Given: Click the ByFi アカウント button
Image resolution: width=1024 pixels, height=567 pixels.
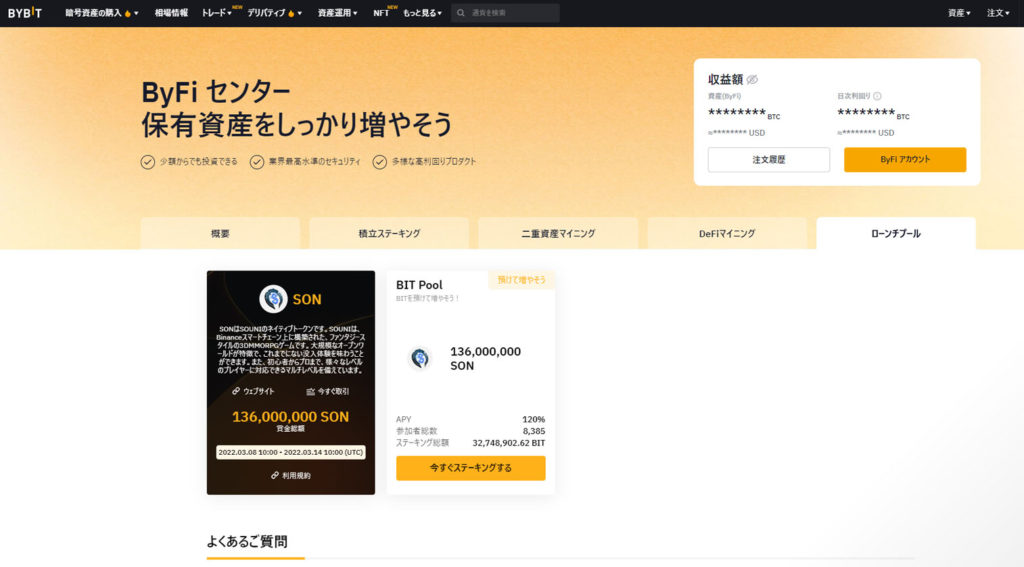Looking at the screenshot, I should [x=905, y=159].
